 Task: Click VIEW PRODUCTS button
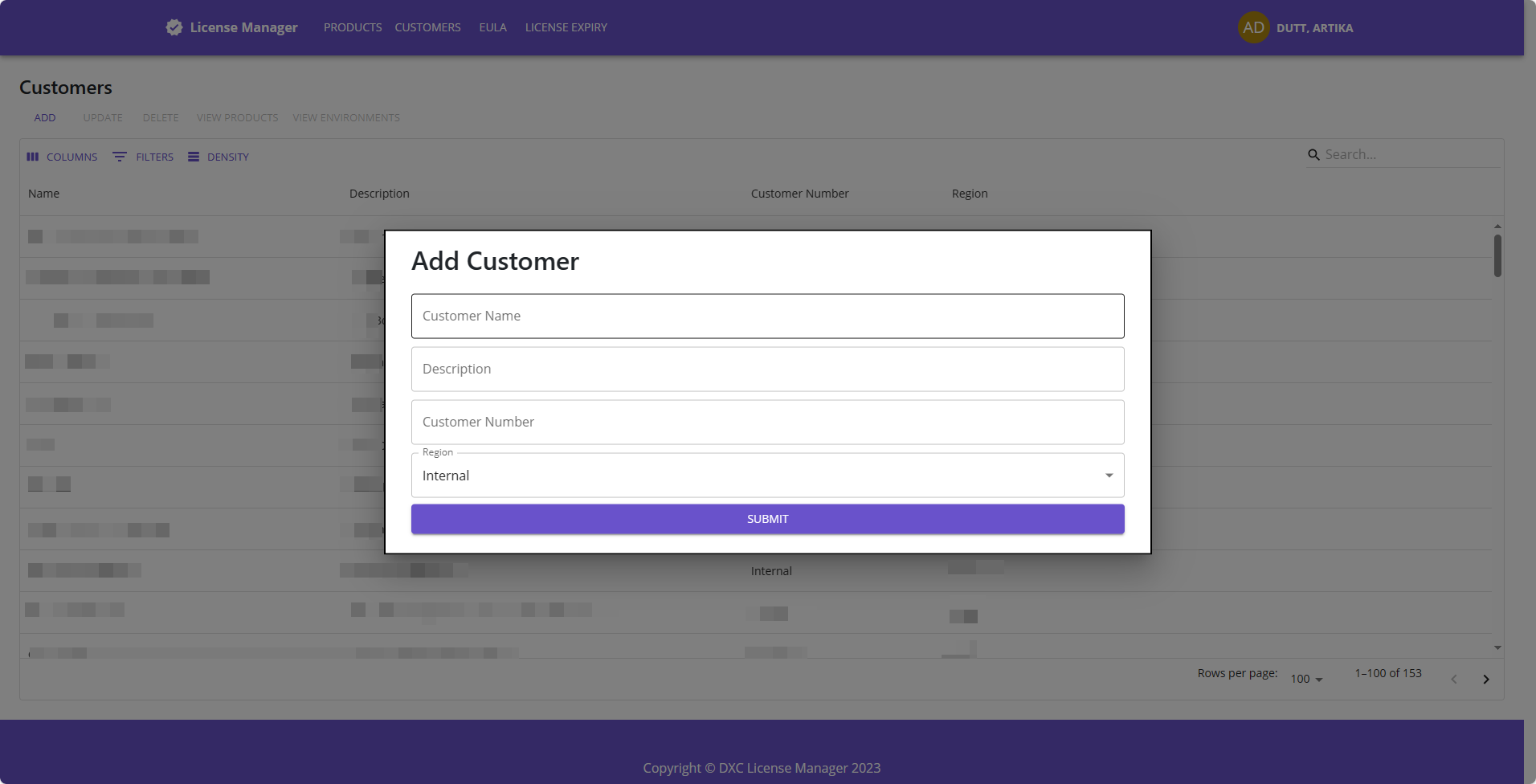[237, 117]
